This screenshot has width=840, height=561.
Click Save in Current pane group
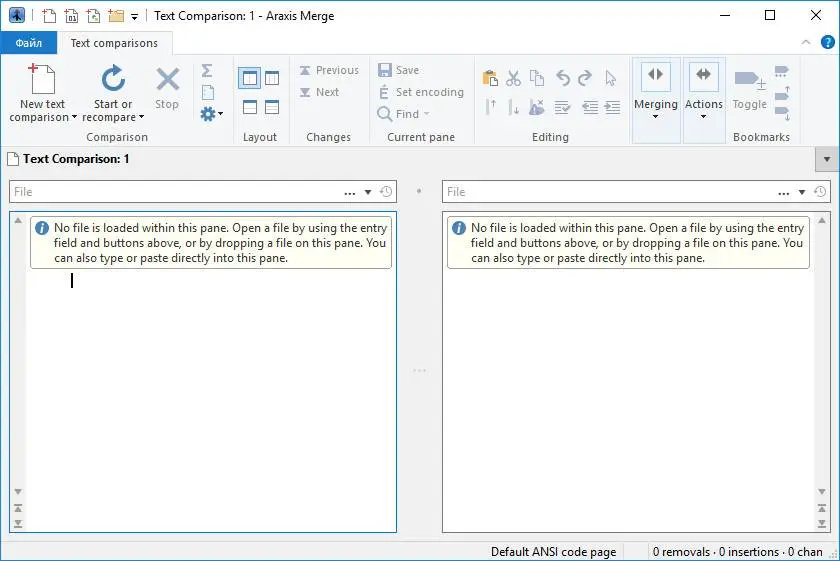pyautogui.click(x=399, y=70)
